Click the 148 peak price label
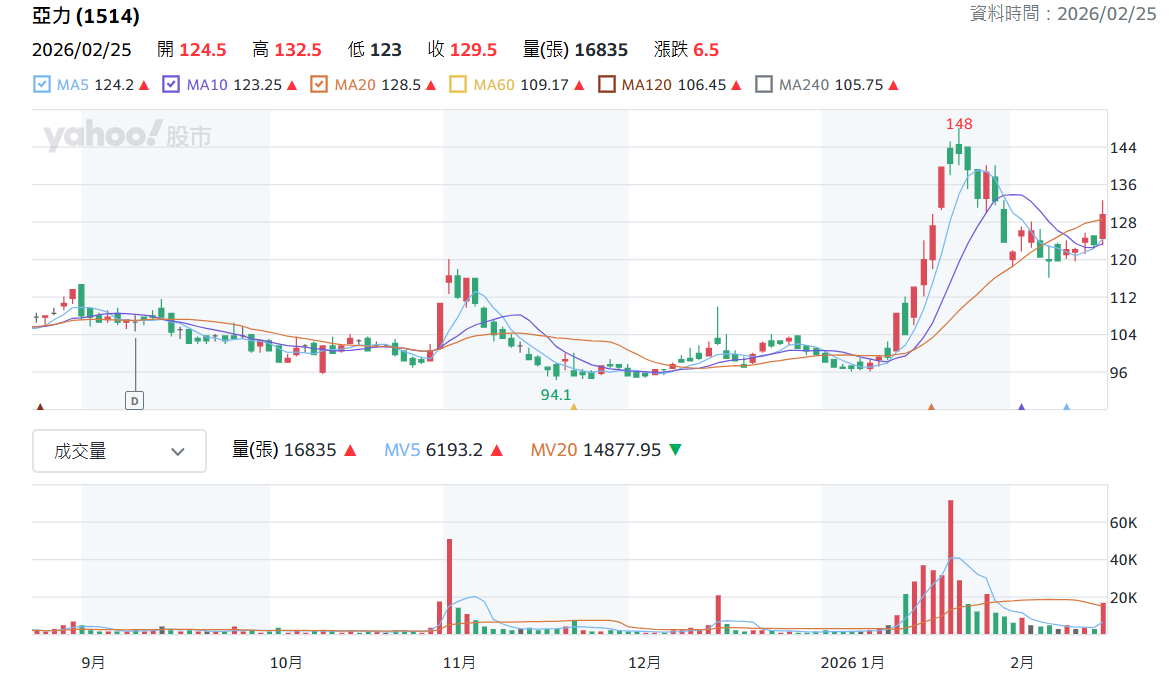 point(959,124)
